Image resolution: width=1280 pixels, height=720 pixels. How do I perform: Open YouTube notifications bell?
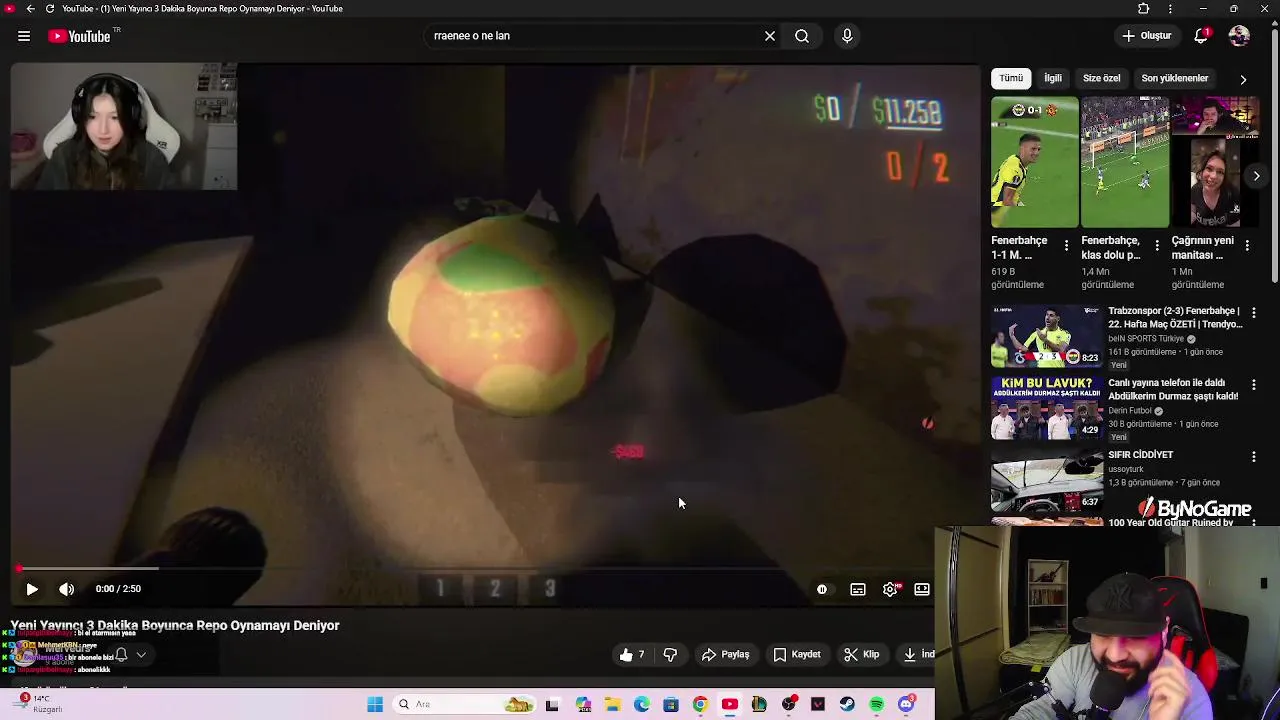click(1201, 36)
